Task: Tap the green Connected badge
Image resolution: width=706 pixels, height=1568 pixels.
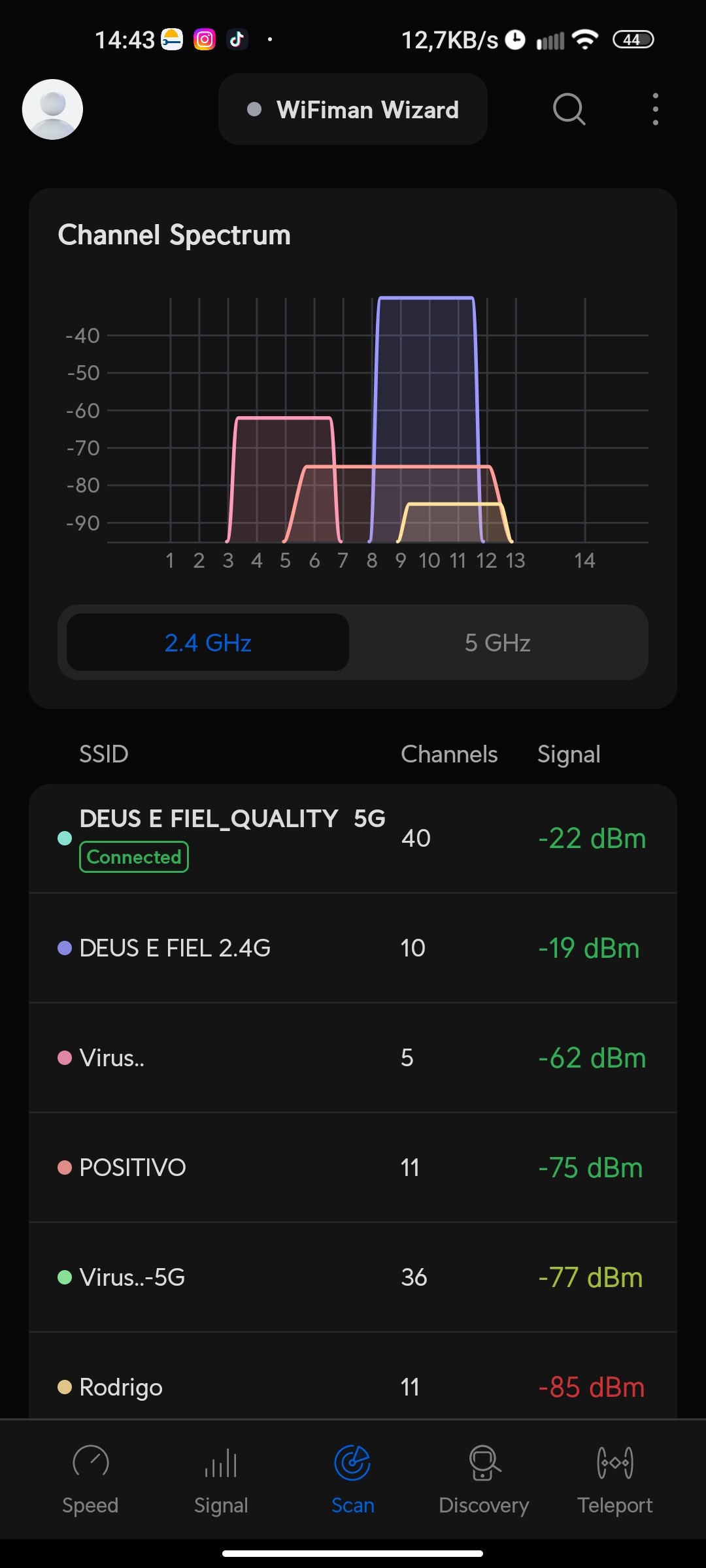Action: click(x=134, y=857)
